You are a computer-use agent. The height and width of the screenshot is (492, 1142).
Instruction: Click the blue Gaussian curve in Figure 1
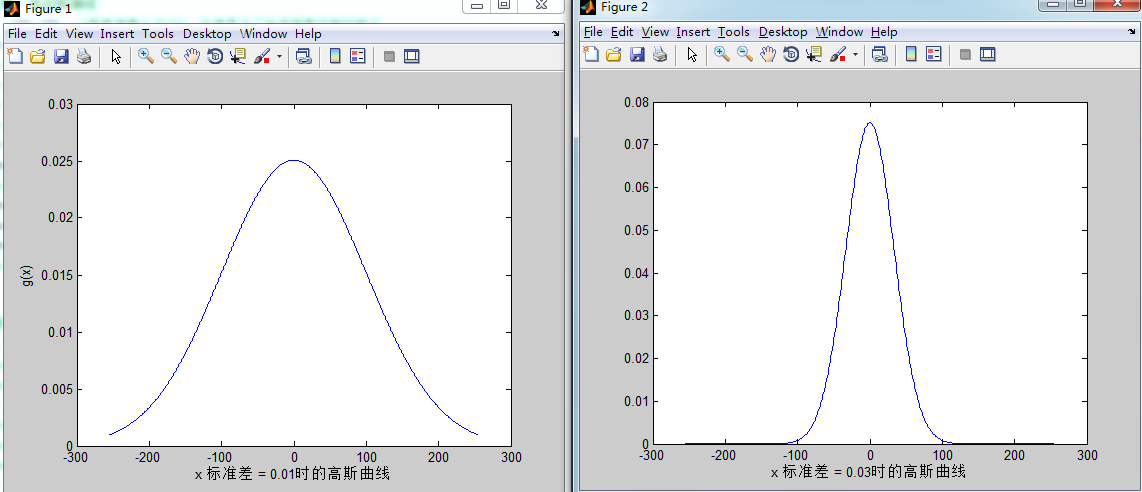294,160
